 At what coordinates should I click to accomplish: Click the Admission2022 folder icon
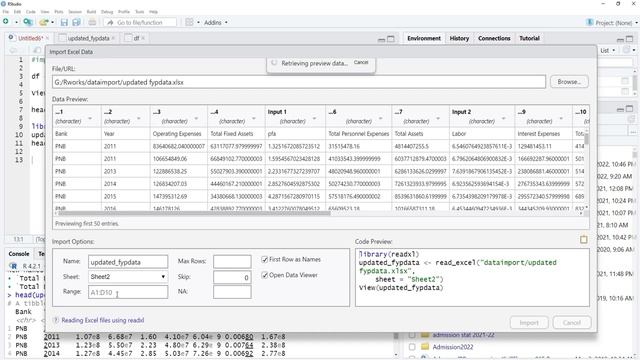(x=425, y=347)
